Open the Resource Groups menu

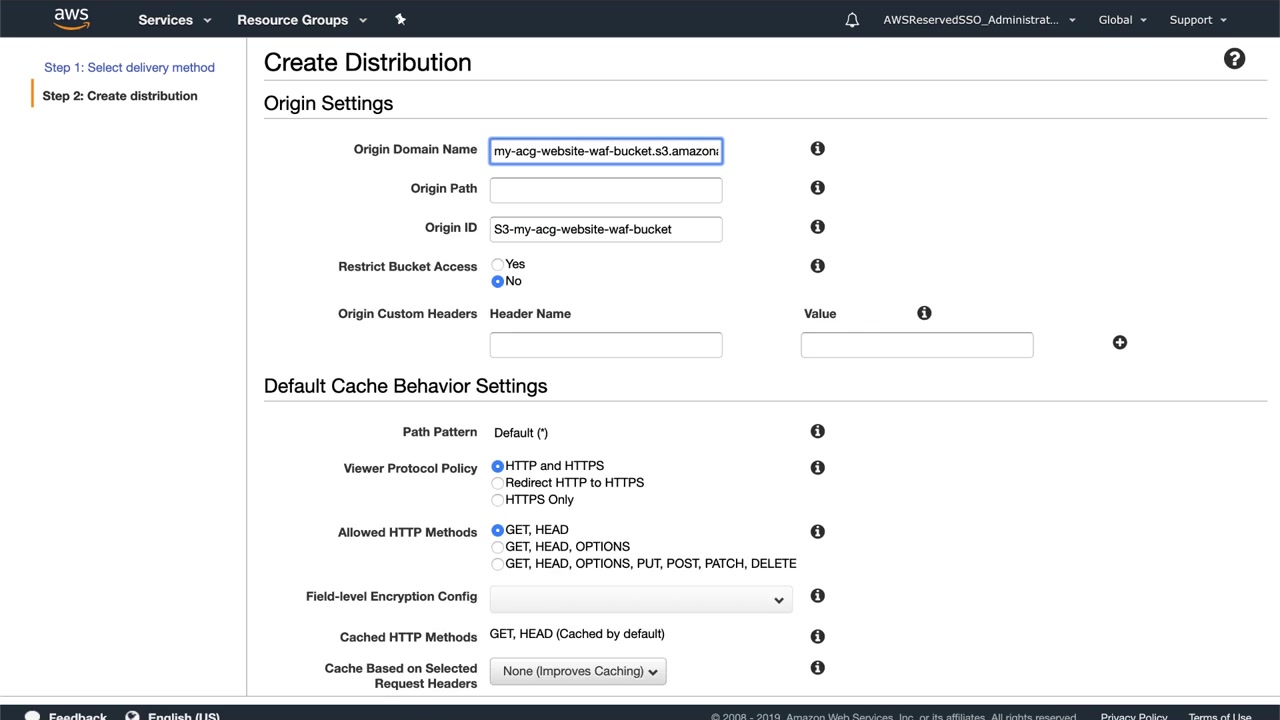pyautogui.click(x=301, y=20)
